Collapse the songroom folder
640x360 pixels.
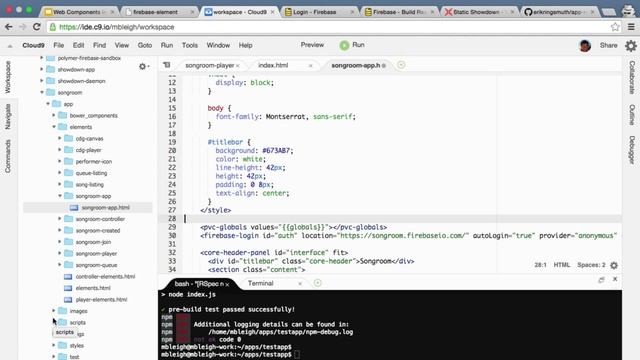(42, 93)
